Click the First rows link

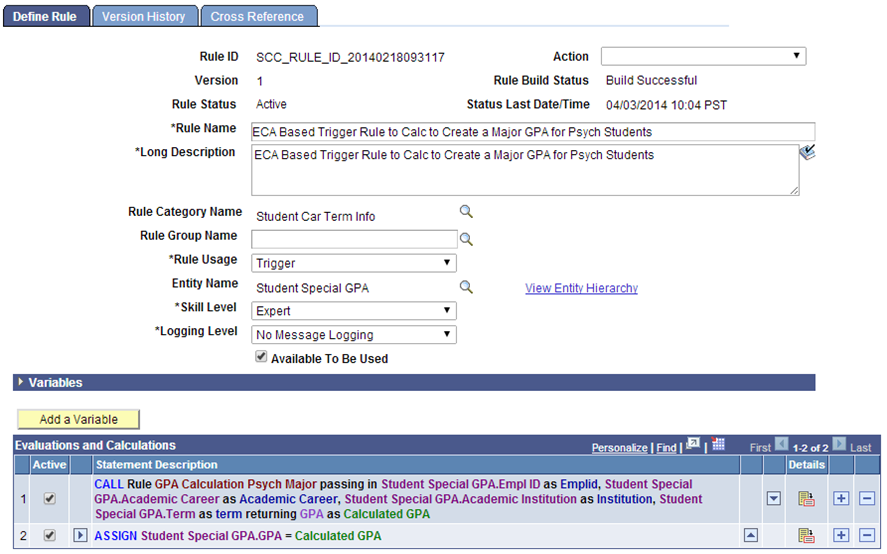coord(760,448)
